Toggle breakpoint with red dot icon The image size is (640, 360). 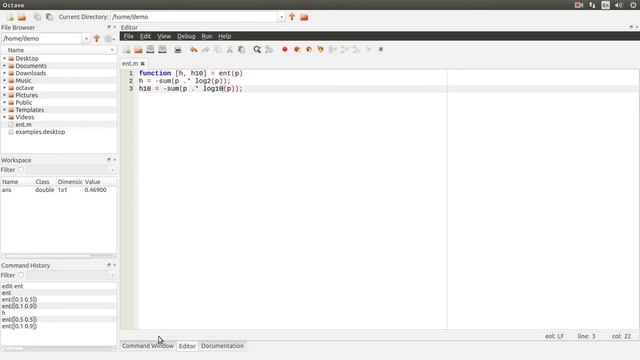[284, 49]
